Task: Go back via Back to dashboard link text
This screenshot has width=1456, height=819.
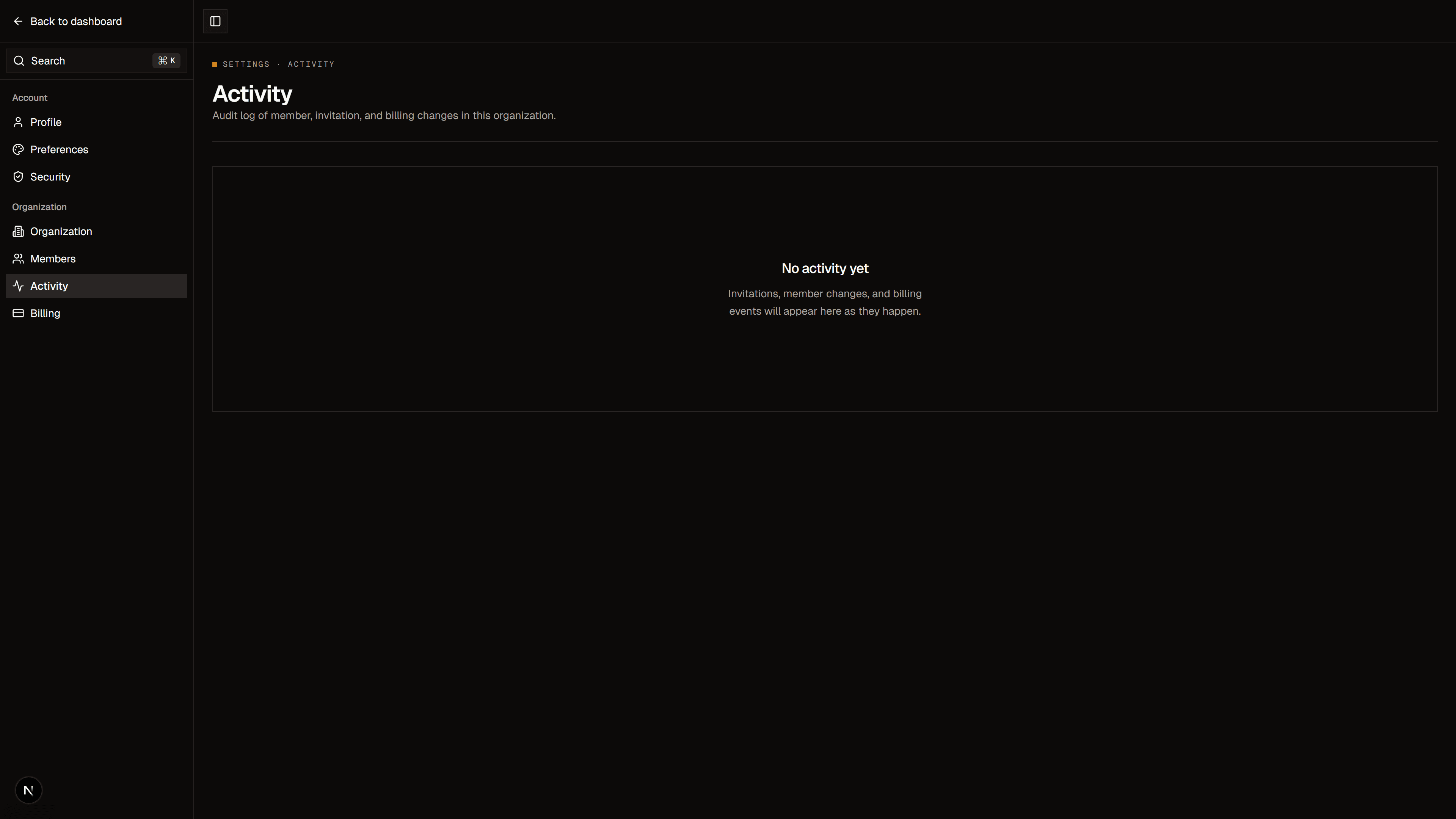Action: pos(76,22)
